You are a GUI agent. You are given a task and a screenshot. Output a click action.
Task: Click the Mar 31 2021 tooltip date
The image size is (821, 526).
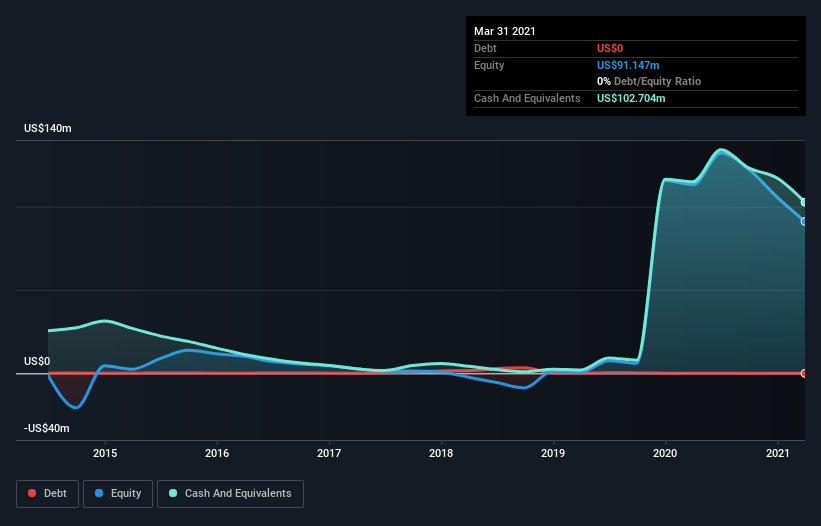(x=505, y=31)
